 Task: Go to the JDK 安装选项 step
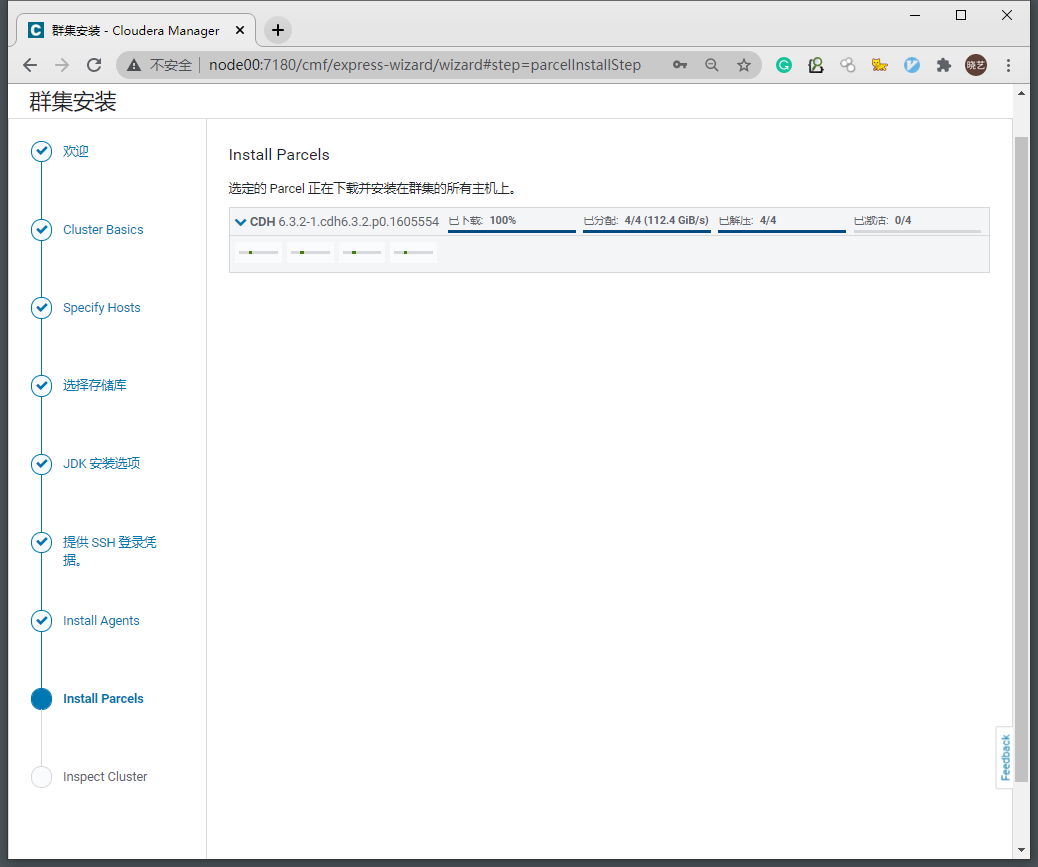click(101, 463)
